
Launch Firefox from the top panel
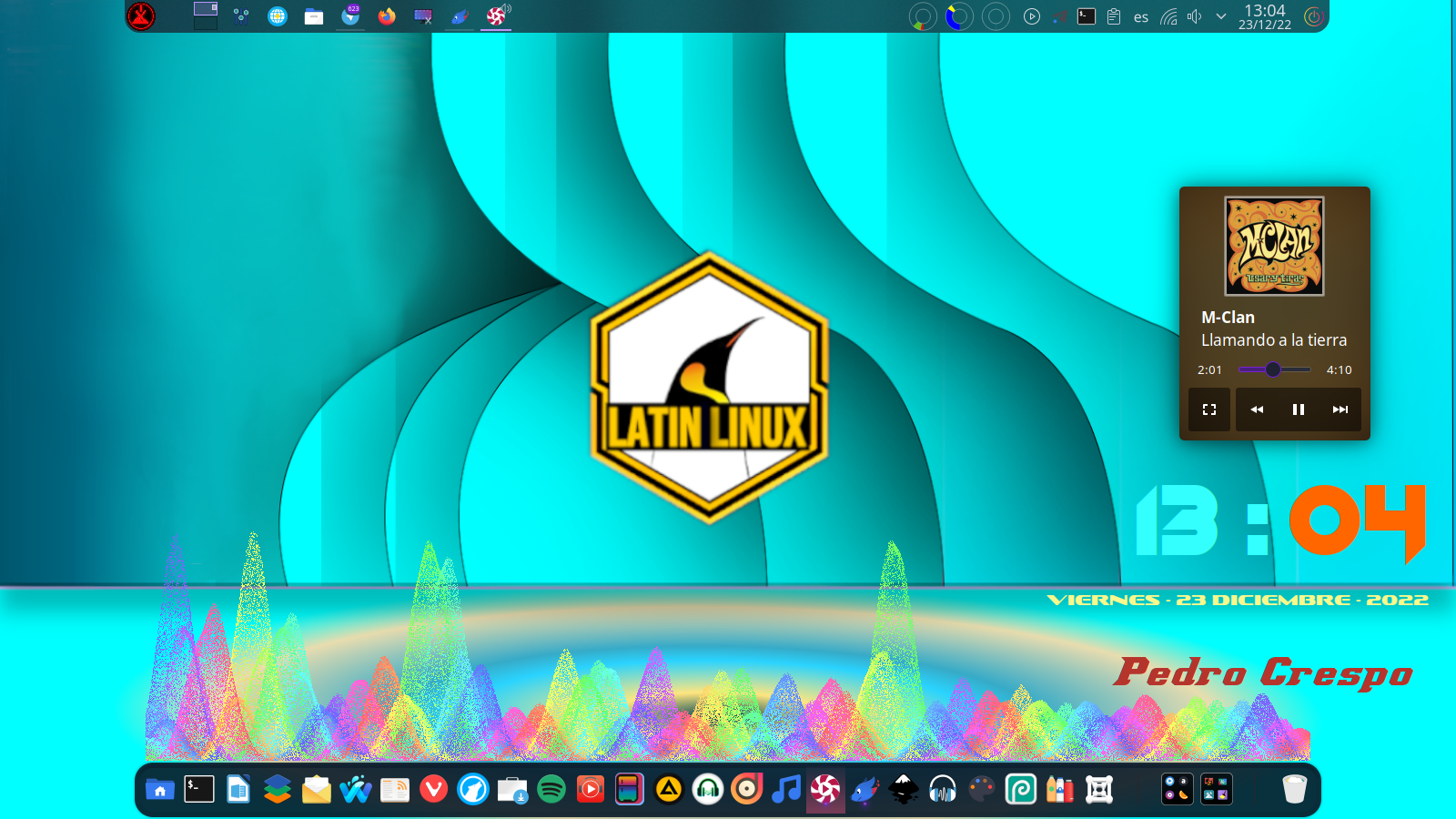(387, 15)
